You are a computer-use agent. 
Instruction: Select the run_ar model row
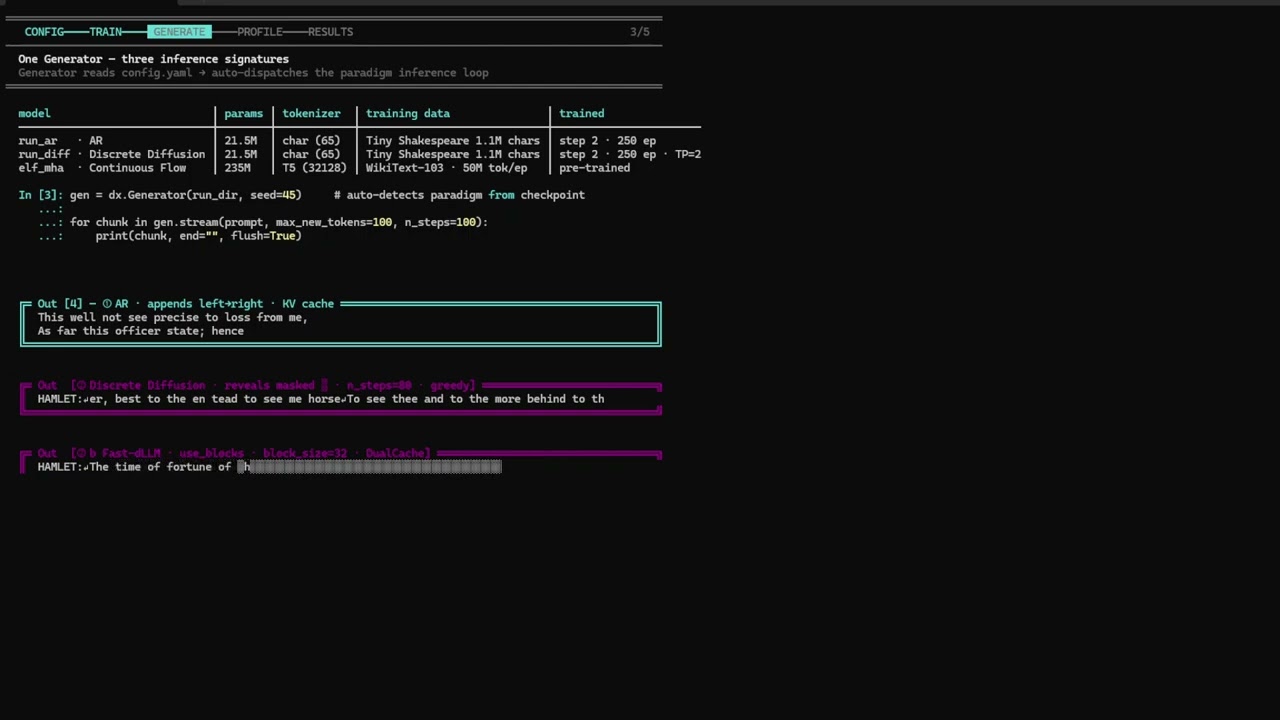[359, 141]
